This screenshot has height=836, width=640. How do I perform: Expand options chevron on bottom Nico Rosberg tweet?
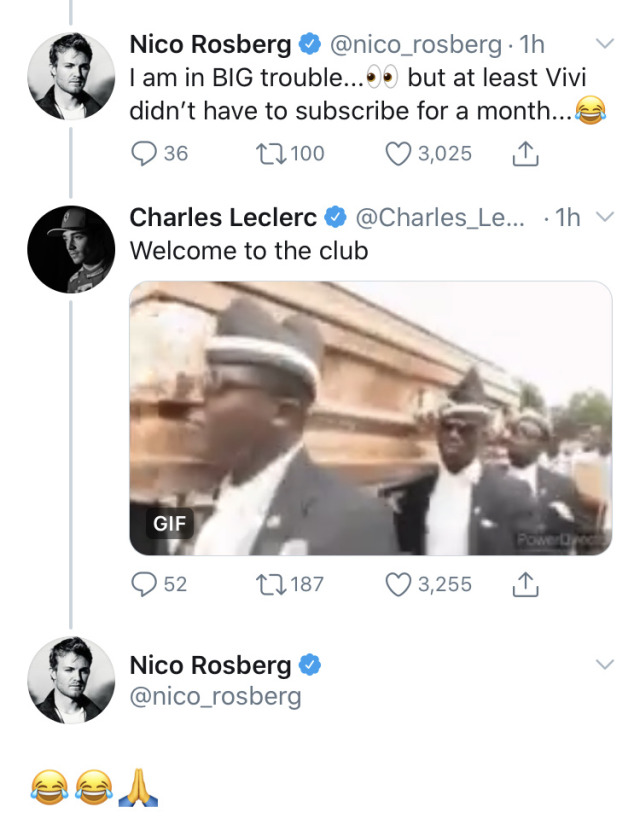coord(604,664)
